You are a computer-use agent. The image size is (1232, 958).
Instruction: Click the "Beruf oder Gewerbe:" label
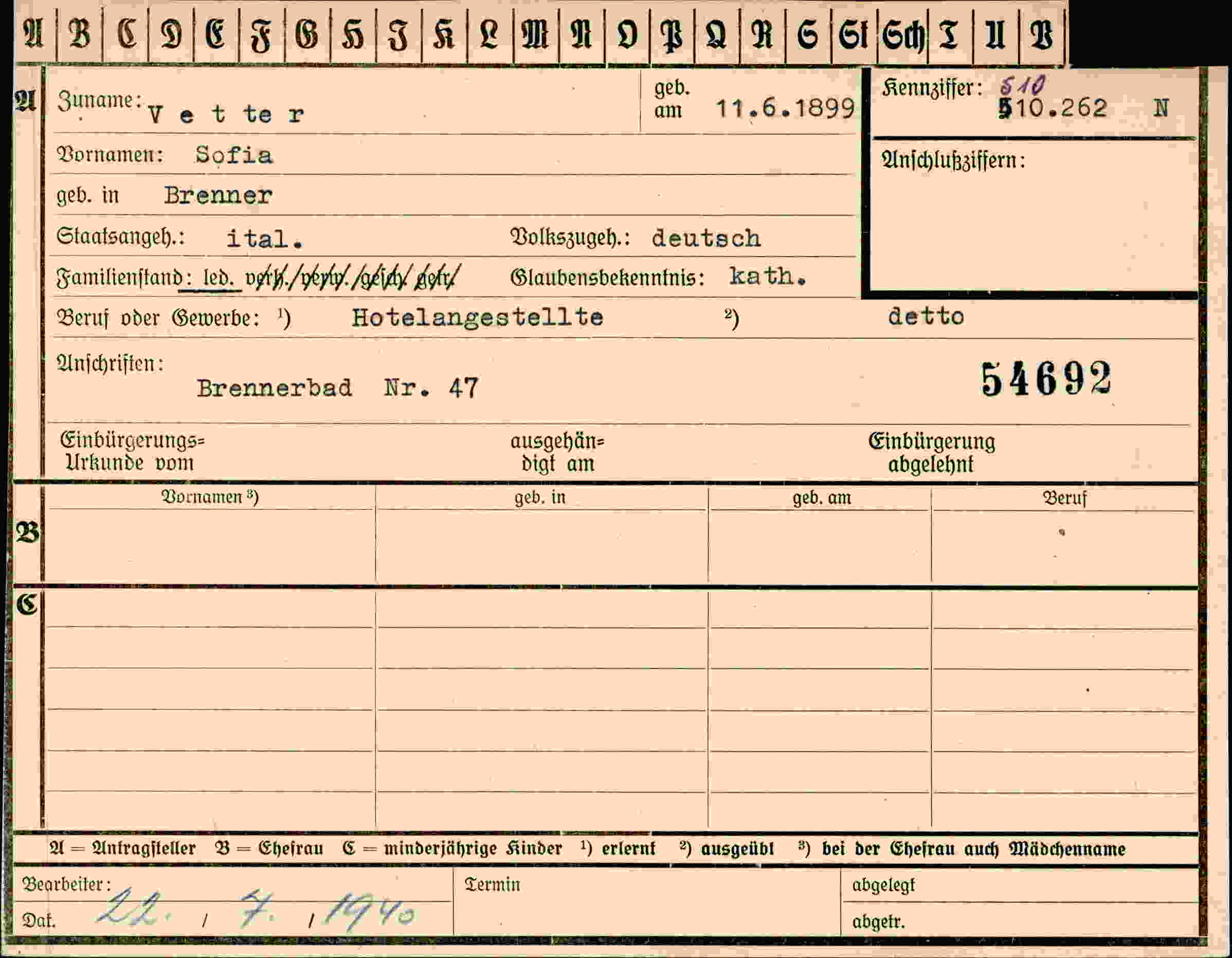click(x=158, y=319)
